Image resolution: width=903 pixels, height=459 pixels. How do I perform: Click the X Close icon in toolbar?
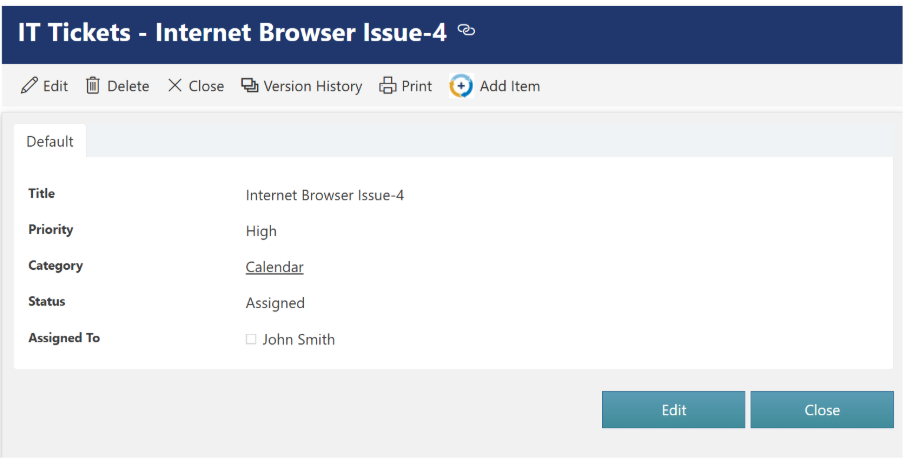[x=175, y=86]
